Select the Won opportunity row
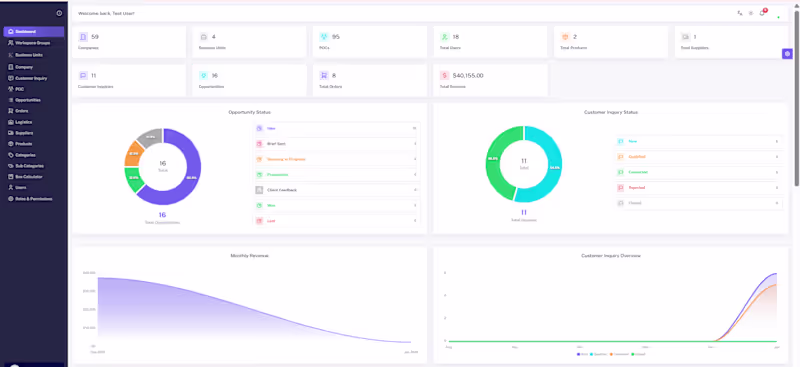The image size is (800, 367). click(337, 205)
